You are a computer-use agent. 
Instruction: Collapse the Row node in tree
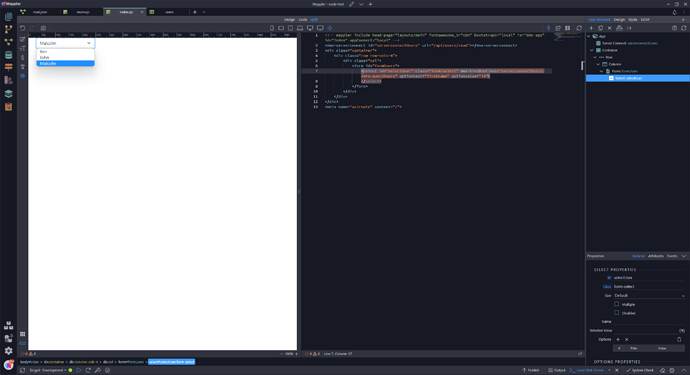click(x=595, y=57)
